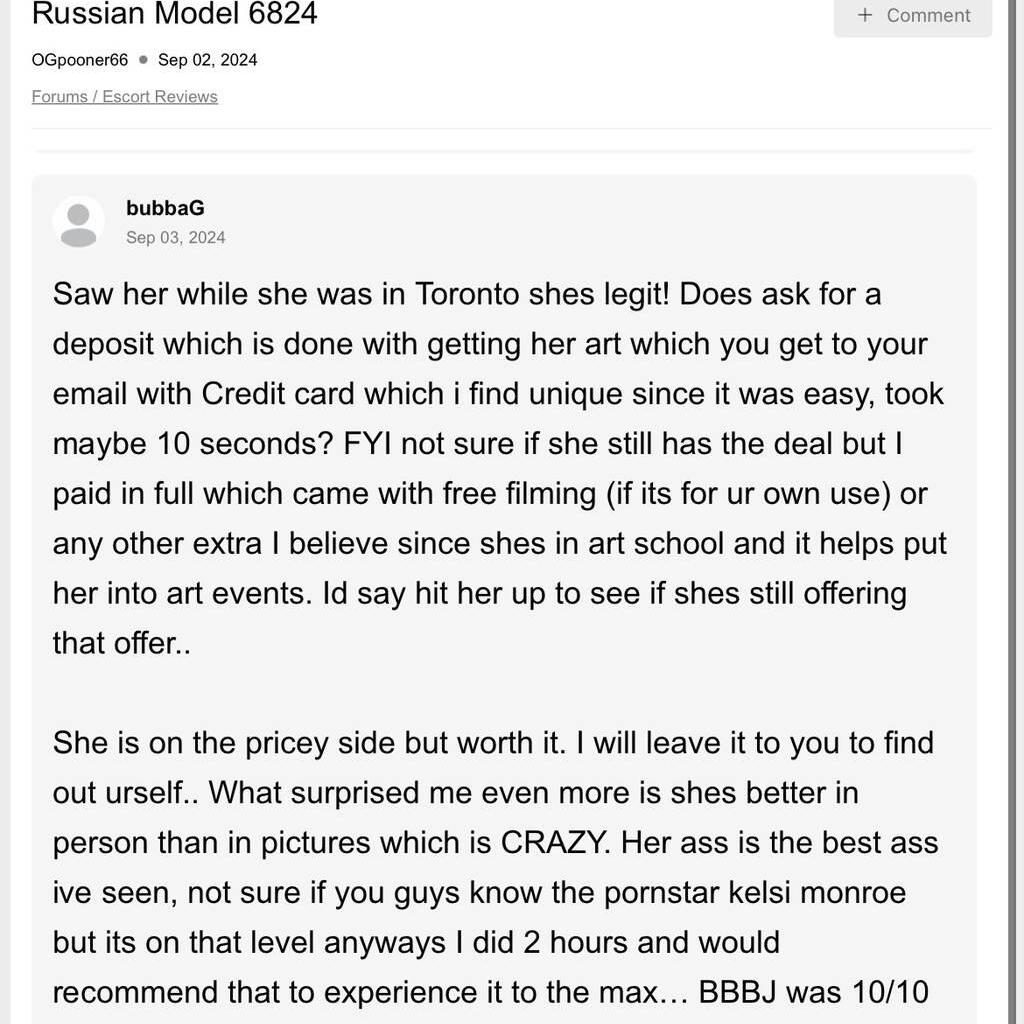Click bubbaG's default avatar icon
Viewport: 1024px width, 1024px height.
click(78, 222)
